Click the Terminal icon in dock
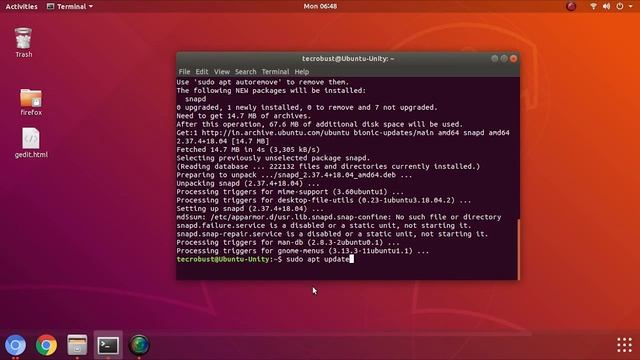This screenshot has width=640, height=360. 108,345
